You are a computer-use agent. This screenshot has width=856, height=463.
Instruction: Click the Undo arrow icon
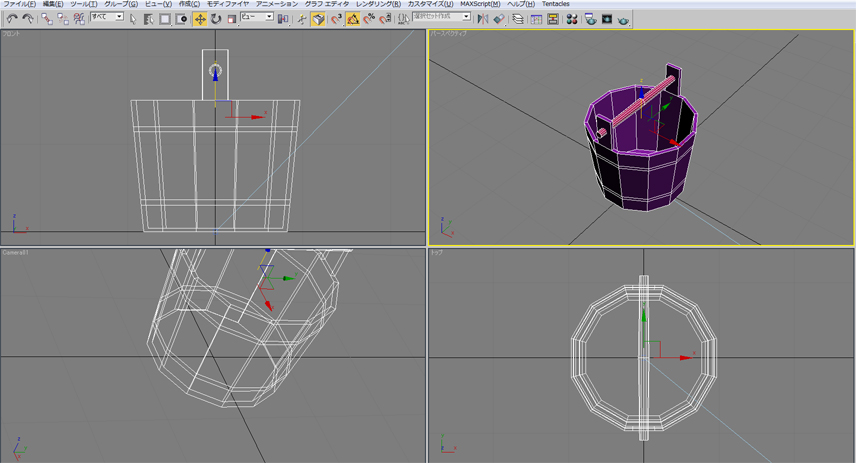11,18
